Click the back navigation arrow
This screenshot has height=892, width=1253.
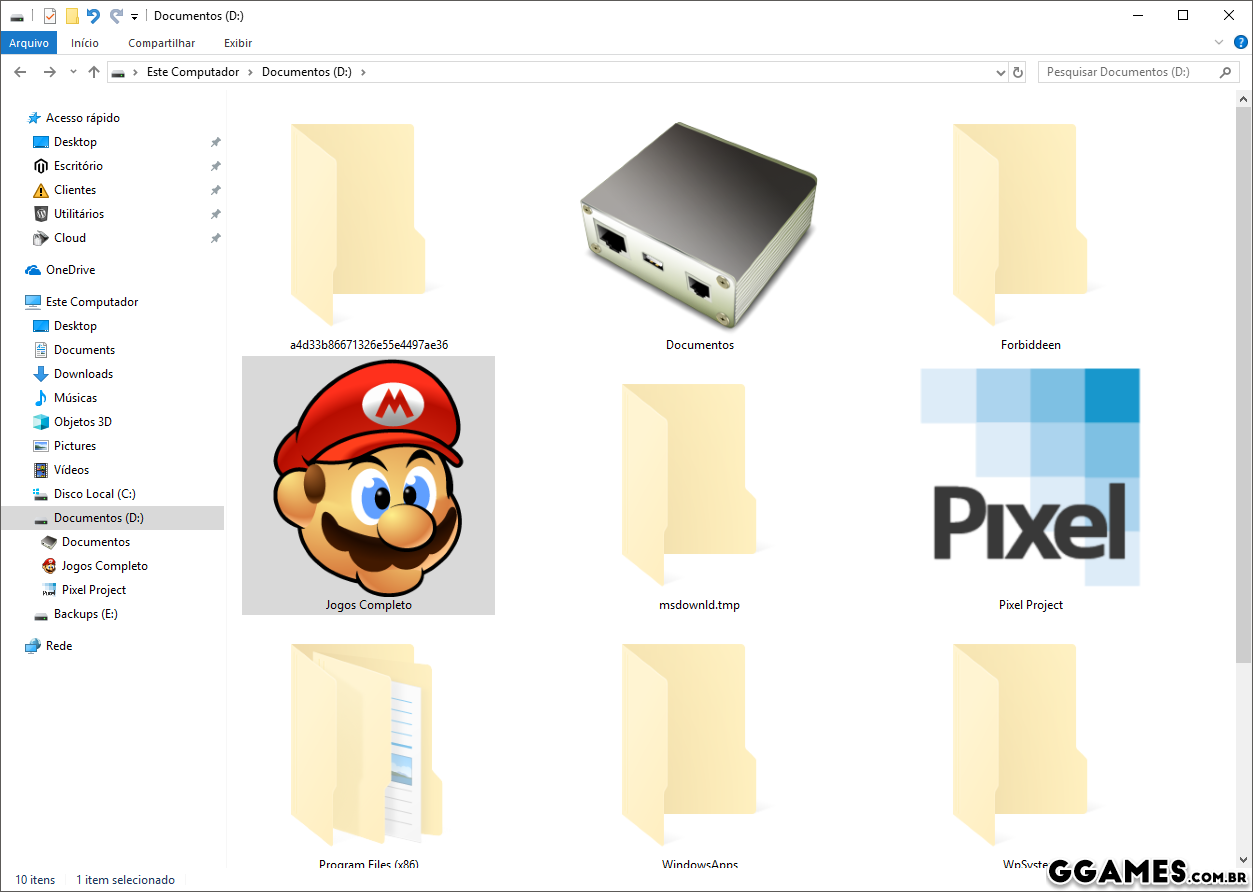[x=20, y=72]
